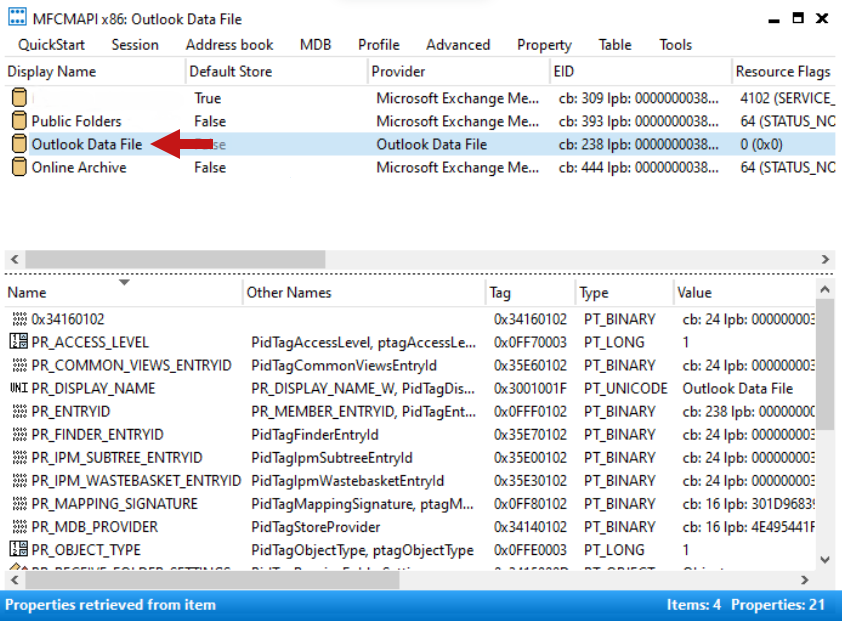
Task: Sort properties by Name column header
Action: [124, 292]
